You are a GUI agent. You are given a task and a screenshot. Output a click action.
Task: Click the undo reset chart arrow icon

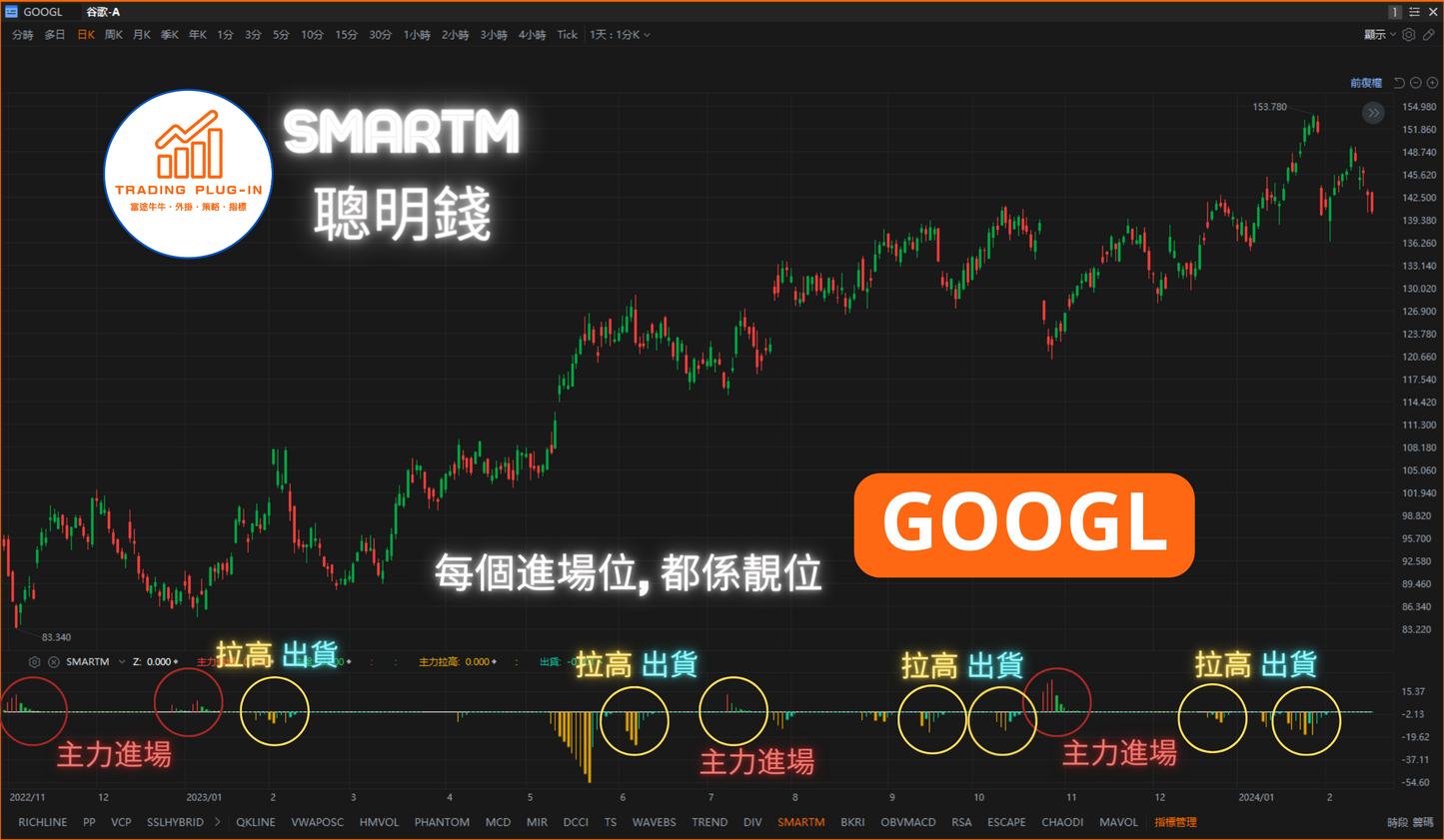(x=1399, y=83)
